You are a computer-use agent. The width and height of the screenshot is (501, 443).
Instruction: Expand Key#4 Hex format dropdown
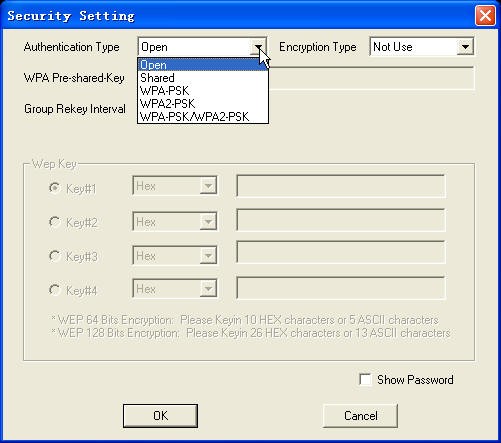pyautogui.click(x=208, y=289)
